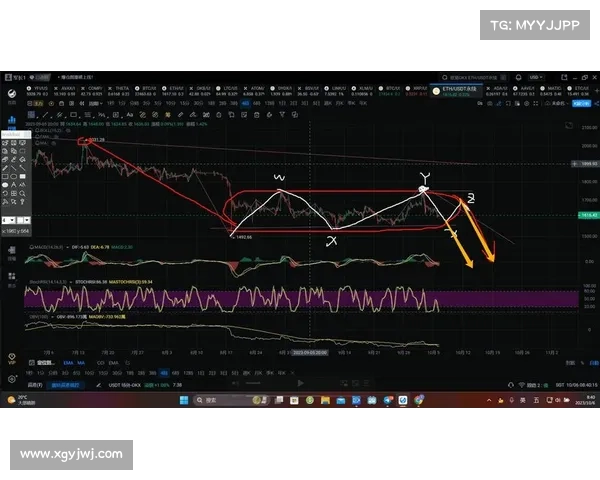Click the play button at the chart bottom
The image size is (600, 480).
pos(300,383)
